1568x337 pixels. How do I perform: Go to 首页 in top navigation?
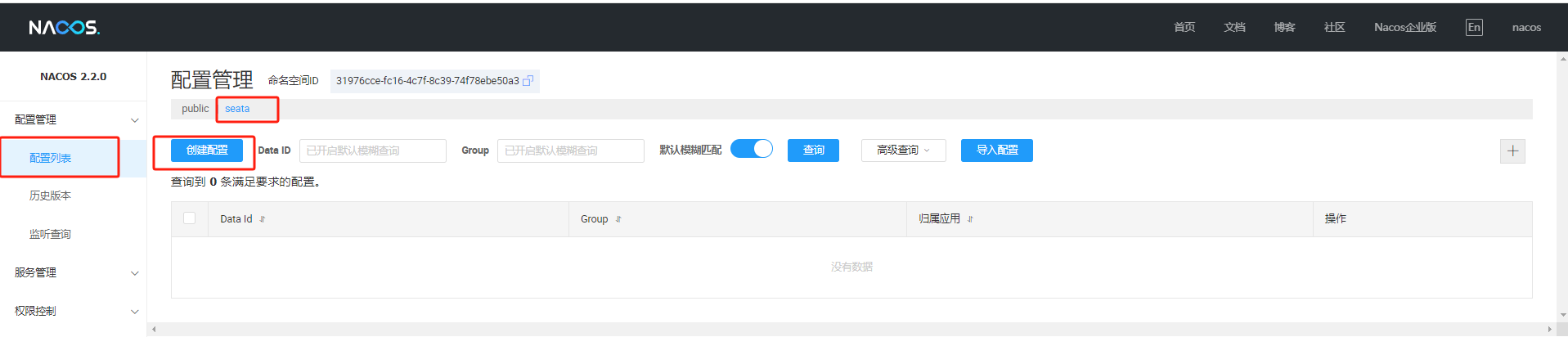tap(1184, 27)
